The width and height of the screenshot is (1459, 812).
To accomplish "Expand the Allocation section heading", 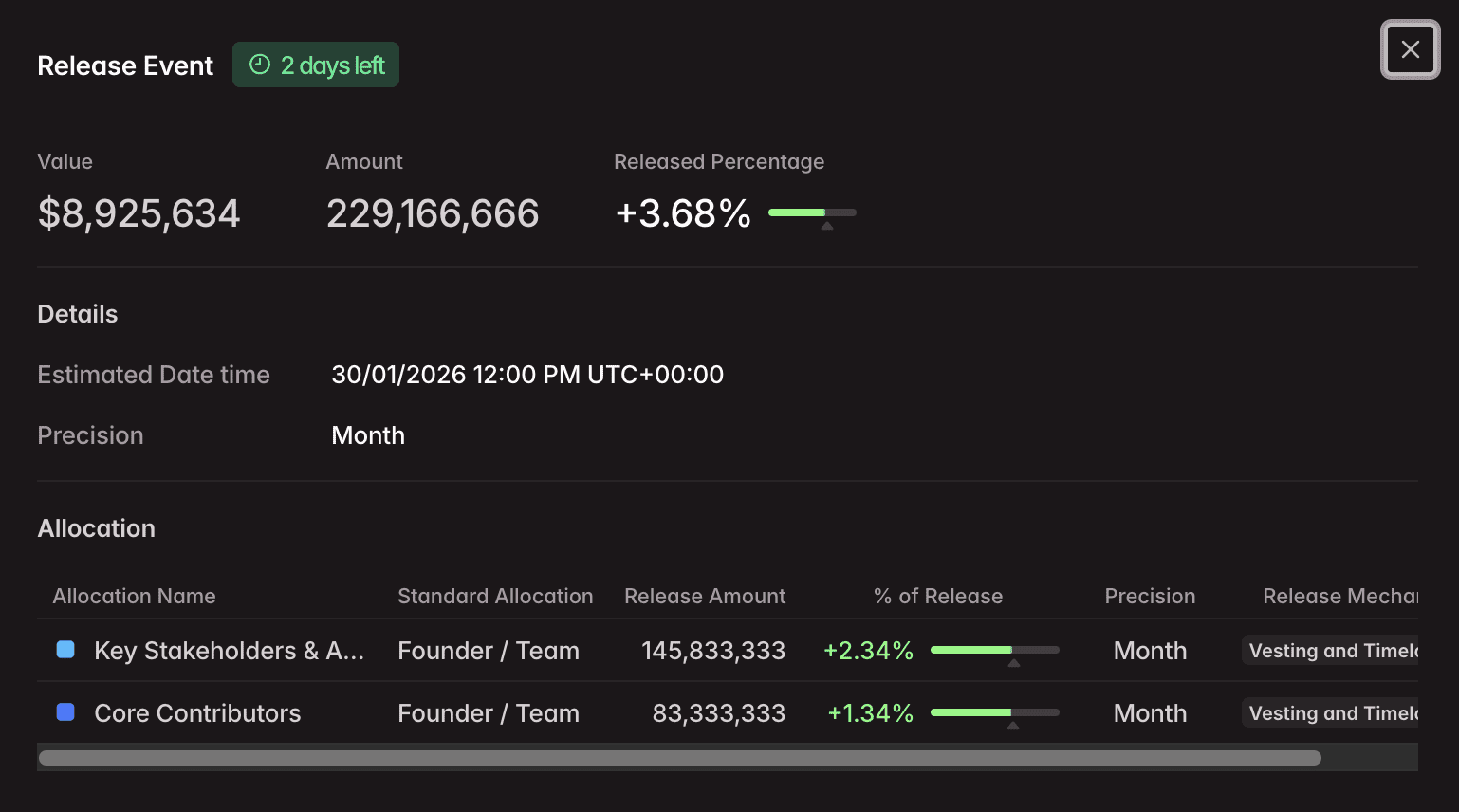I will click(x=96, y=528).
